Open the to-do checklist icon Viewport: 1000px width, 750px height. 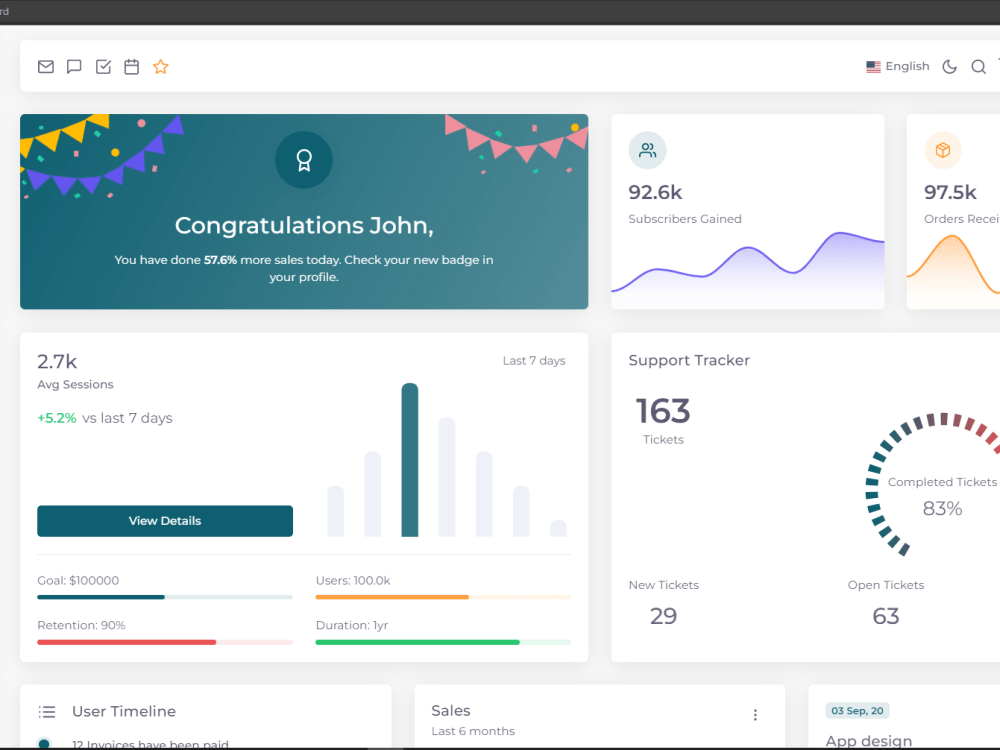(103, 66)
